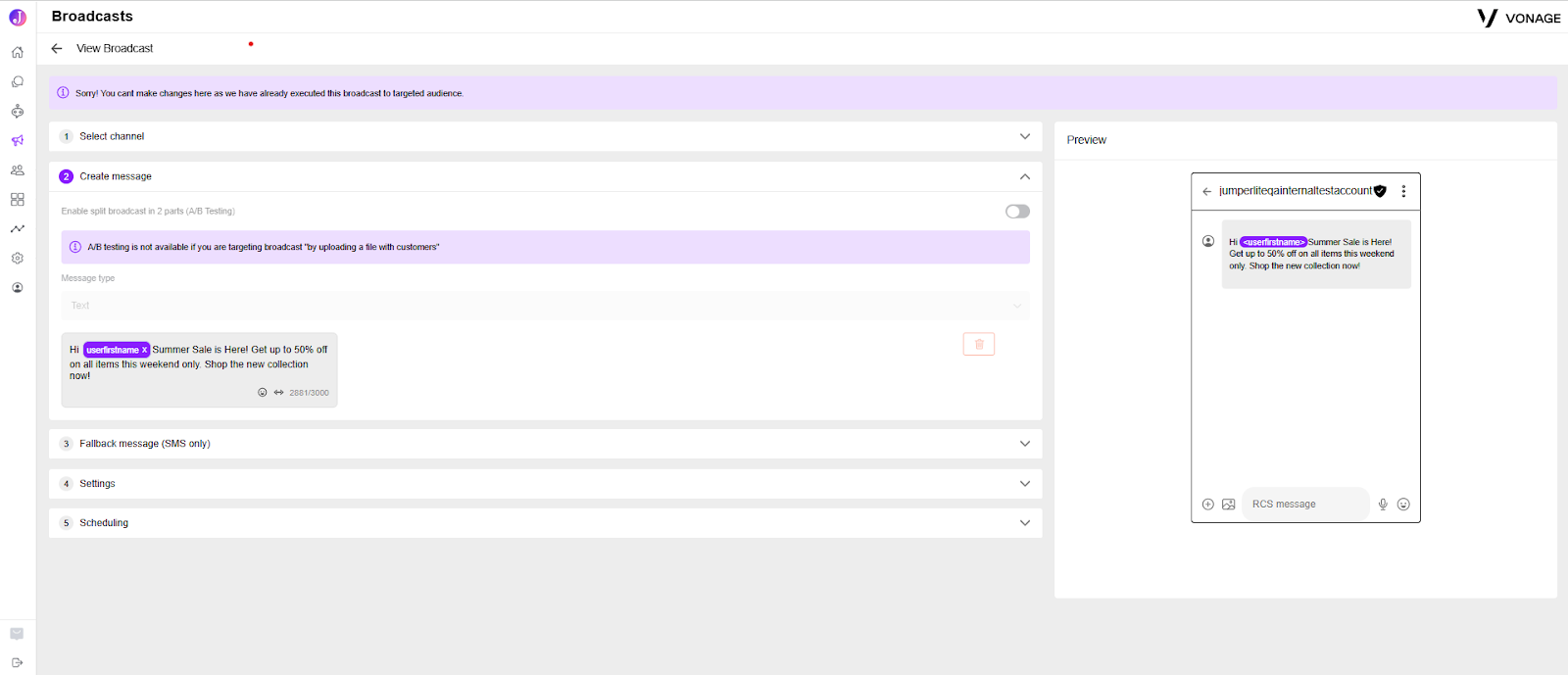Open the bot builder sidebar icon
The height and width of the screenshot is (675, 1568).
[x=17, y=112]
